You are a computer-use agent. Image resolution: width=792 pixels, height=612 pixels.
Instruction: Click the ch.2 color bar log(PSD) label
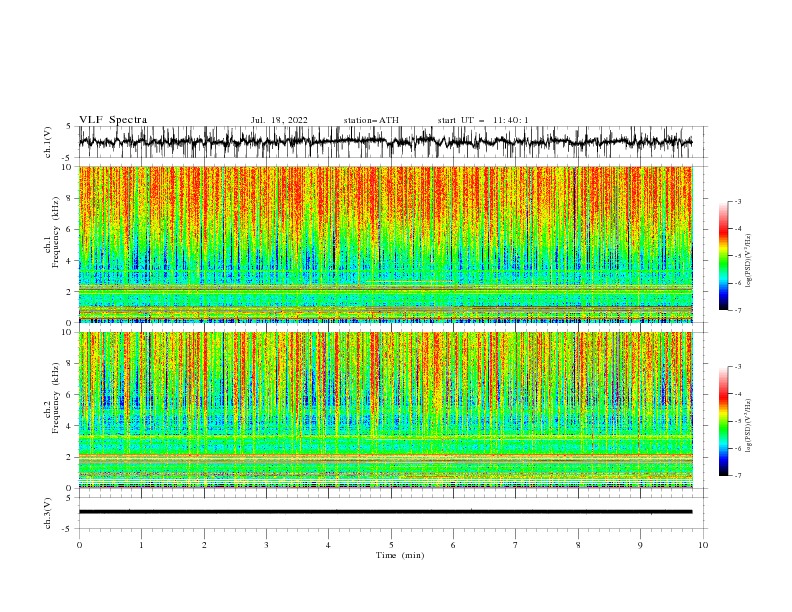[x=749, y=425]
